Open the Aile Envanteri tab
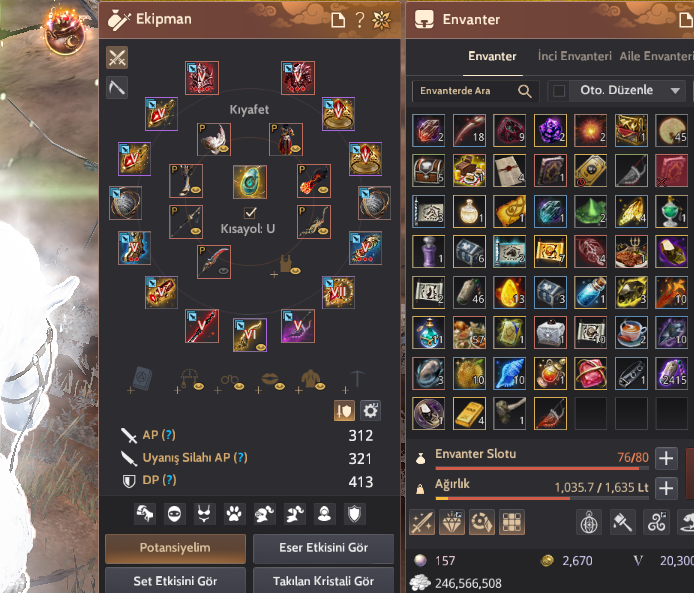 click(656, 56)
